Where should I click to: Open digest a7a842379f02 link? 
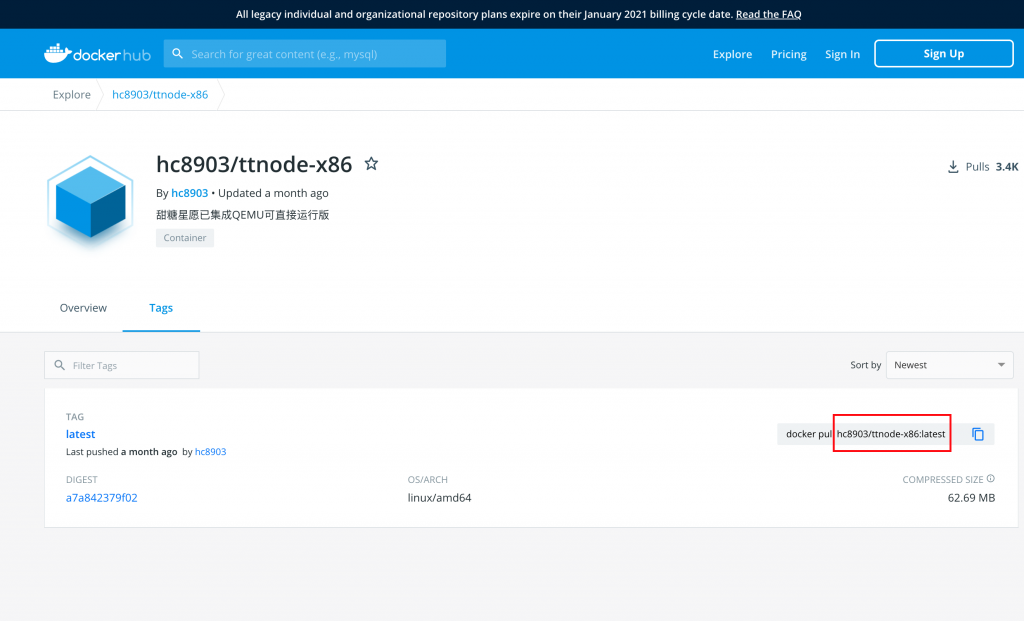102,497
